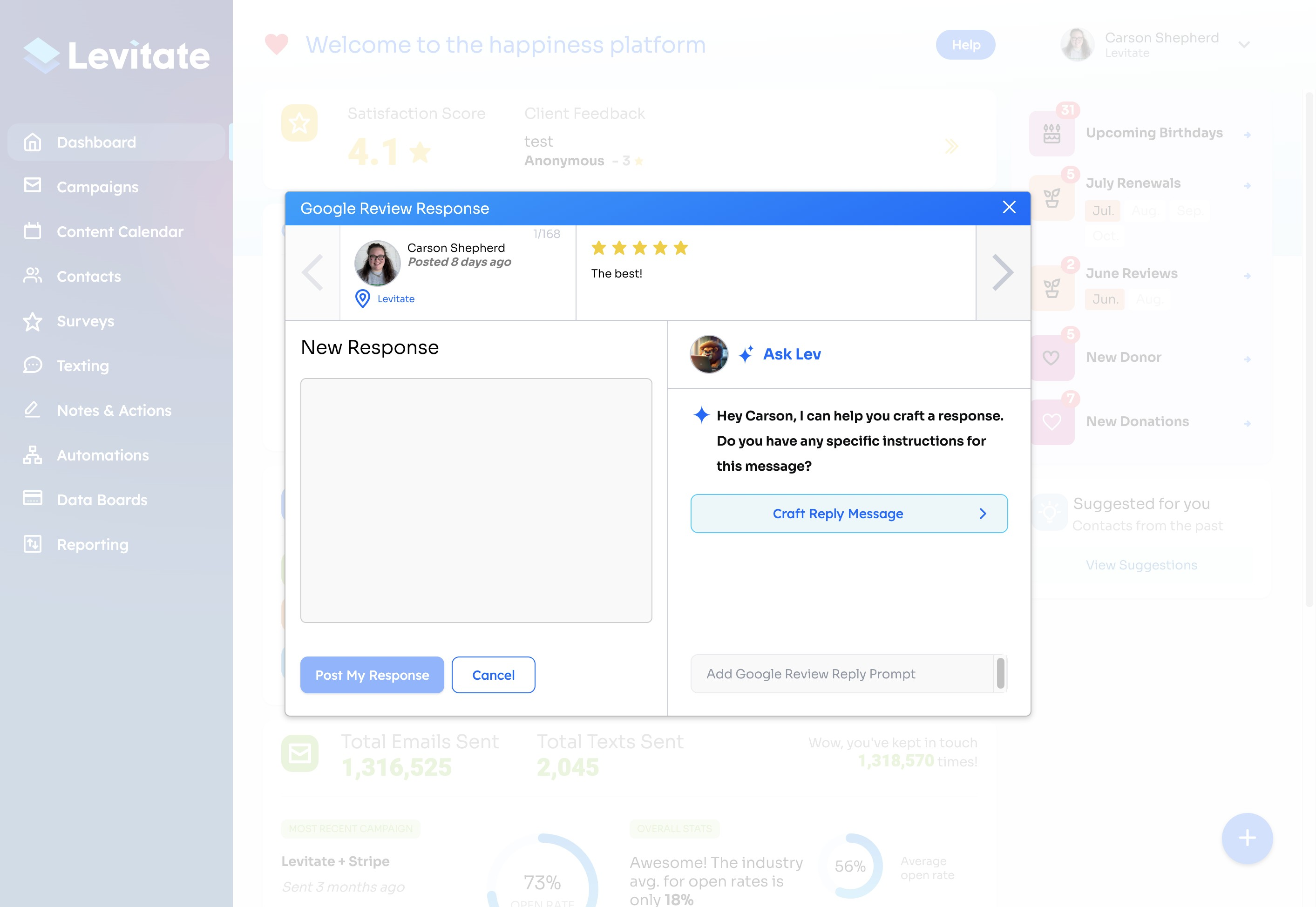Open New Donations arrow
This screenshot has height=907, width=1316.
point(1247,423)
